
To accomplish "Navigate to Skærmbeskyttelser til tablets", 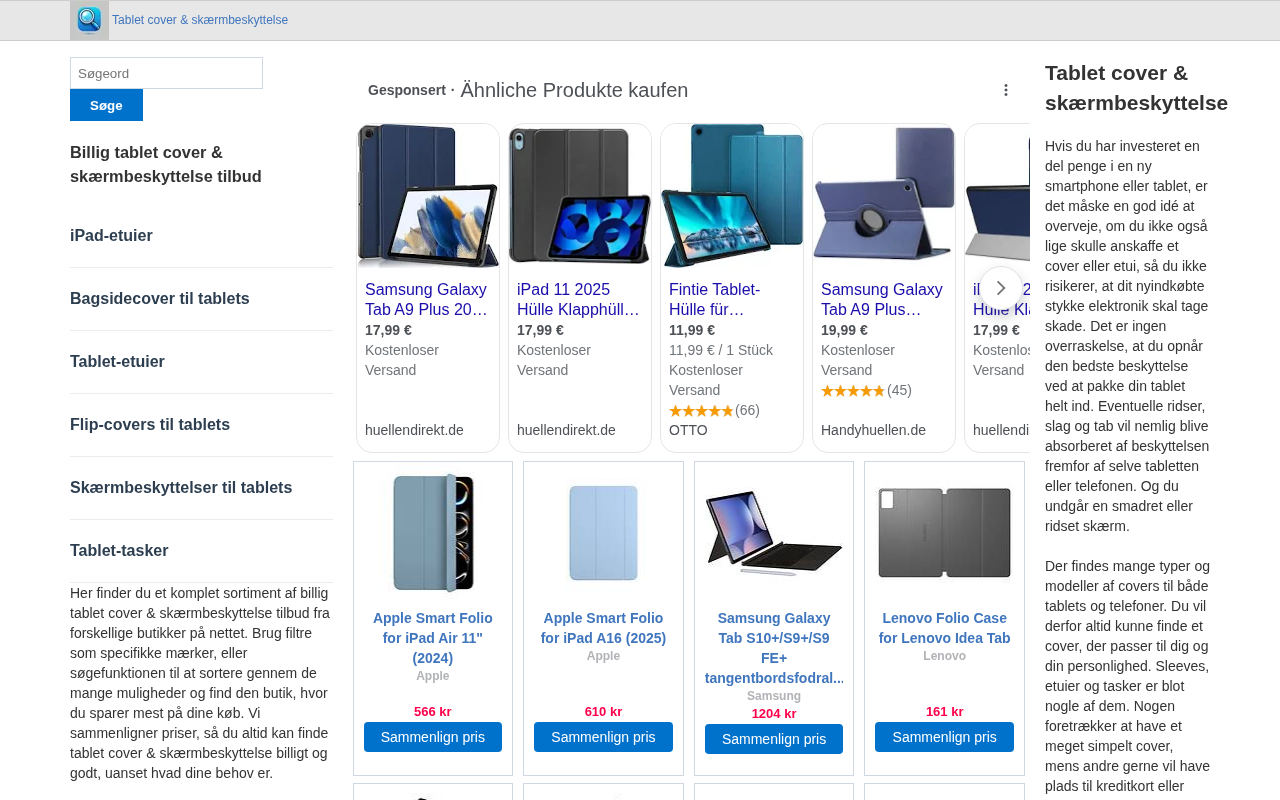I will (181, 488).
